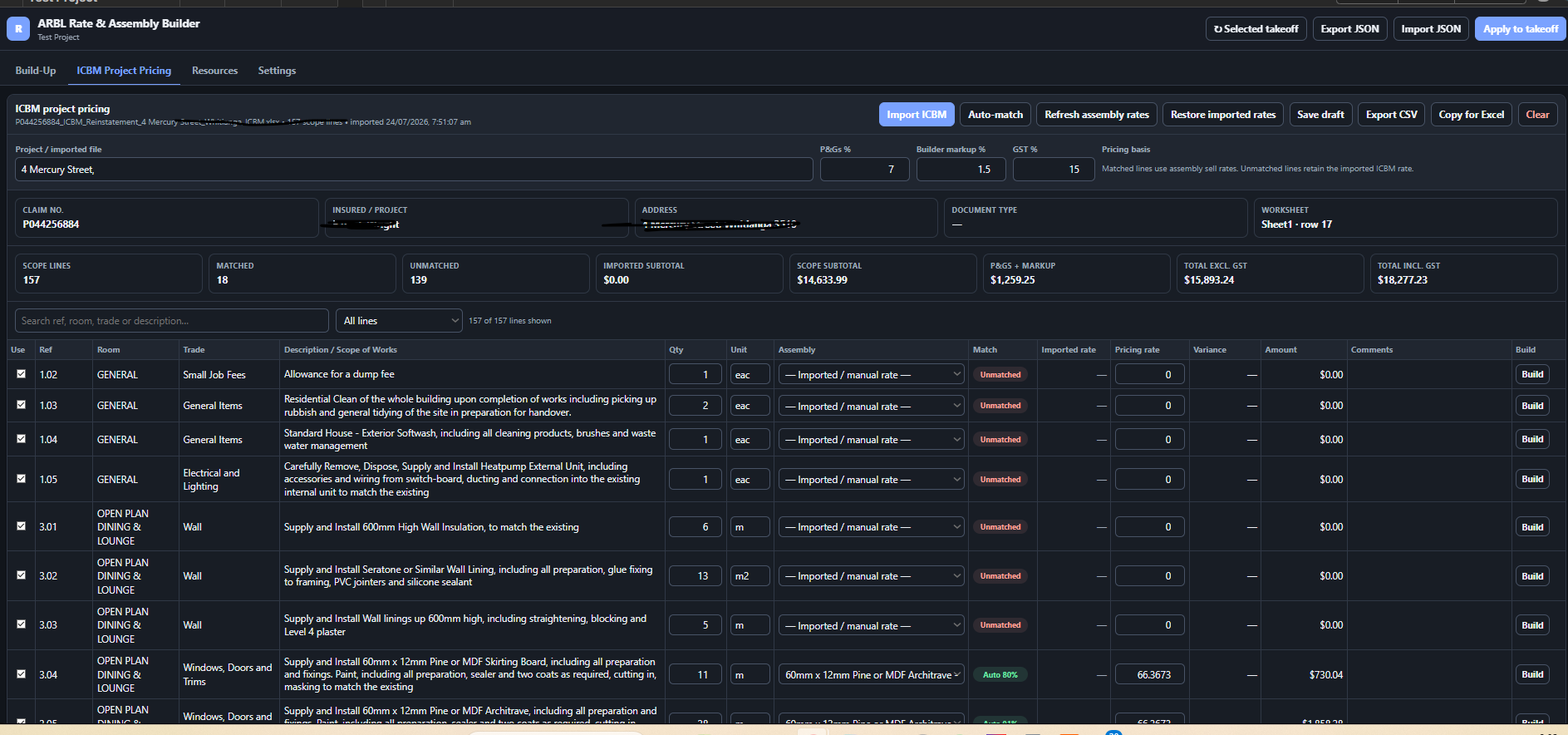Click the Builder markup % field

pyautogui.click(x=961, y=170)
